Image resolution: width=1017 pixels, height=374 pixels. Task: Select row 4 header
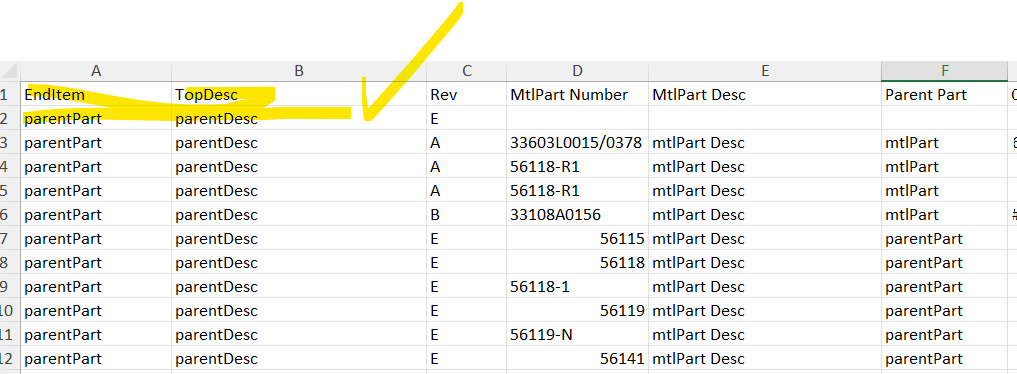tap(10, 167)
